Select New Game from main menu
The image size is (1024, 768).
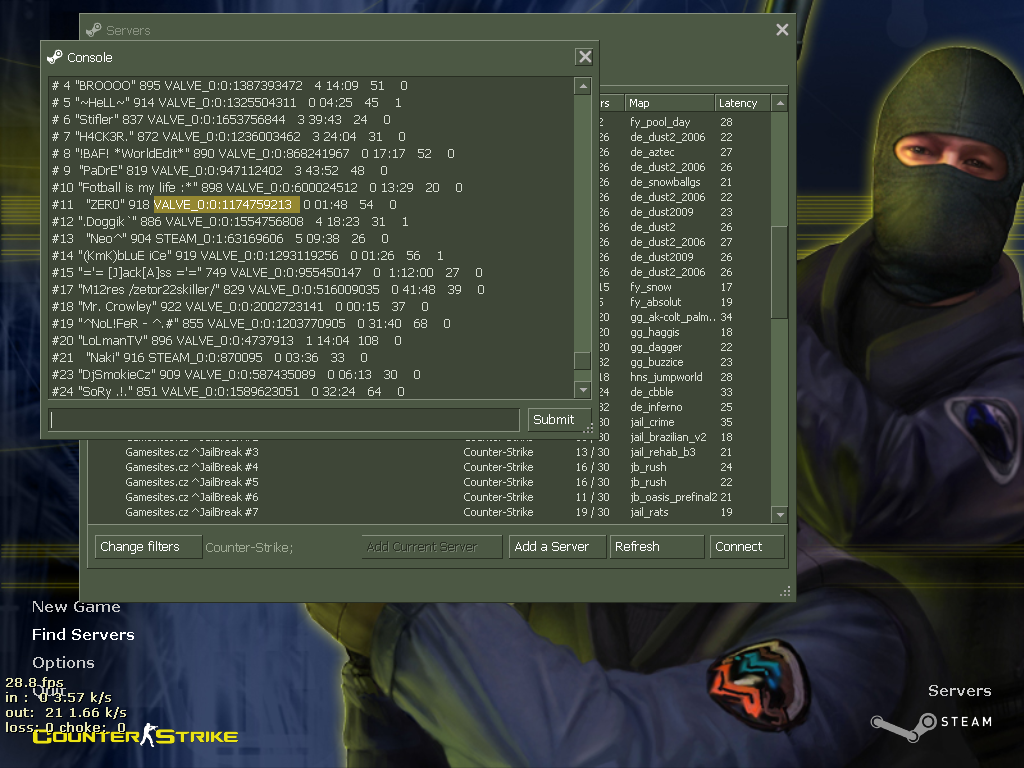click(76, 607)
